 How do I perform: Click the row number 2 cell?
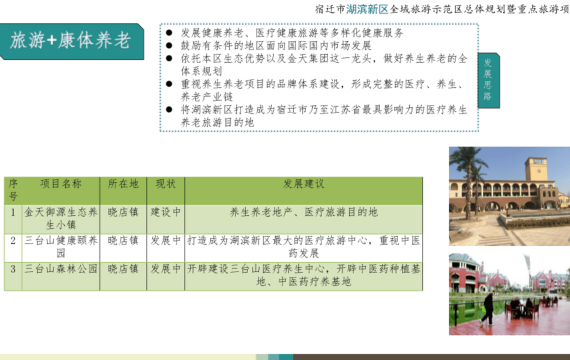point(13,248)
